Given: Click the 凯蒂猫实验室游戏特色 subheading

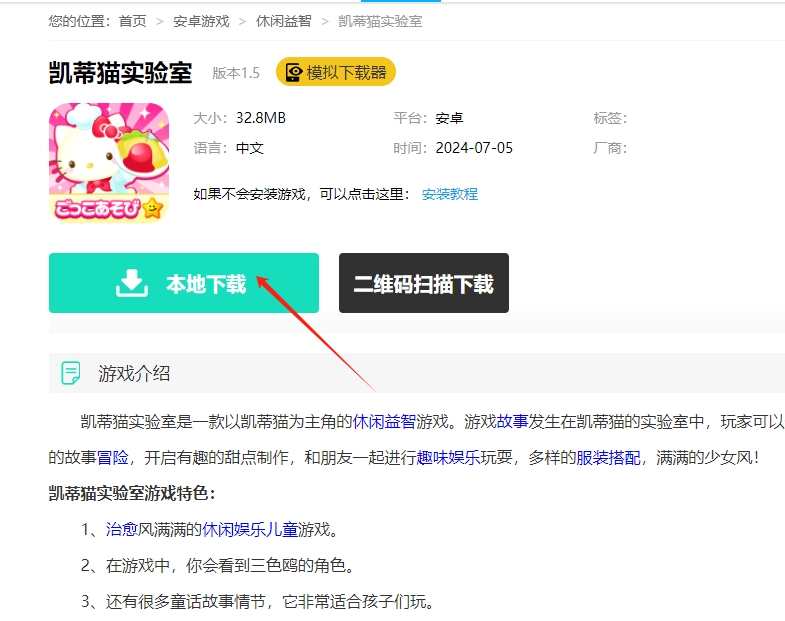Looking at the screenshot, I should pos(132,493).
